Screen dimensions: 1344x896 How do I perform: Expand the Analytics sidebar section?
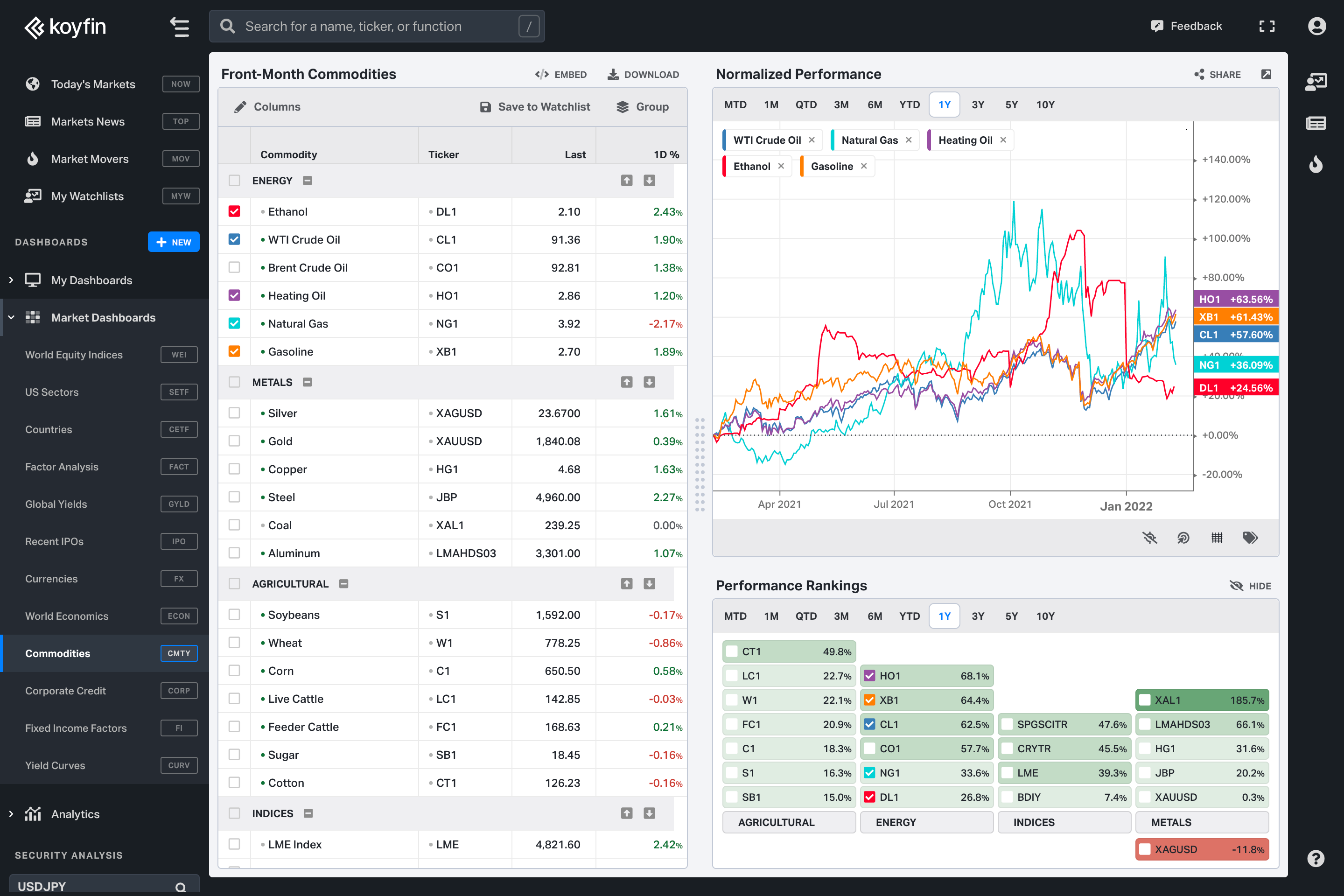[x=11, y=814]
